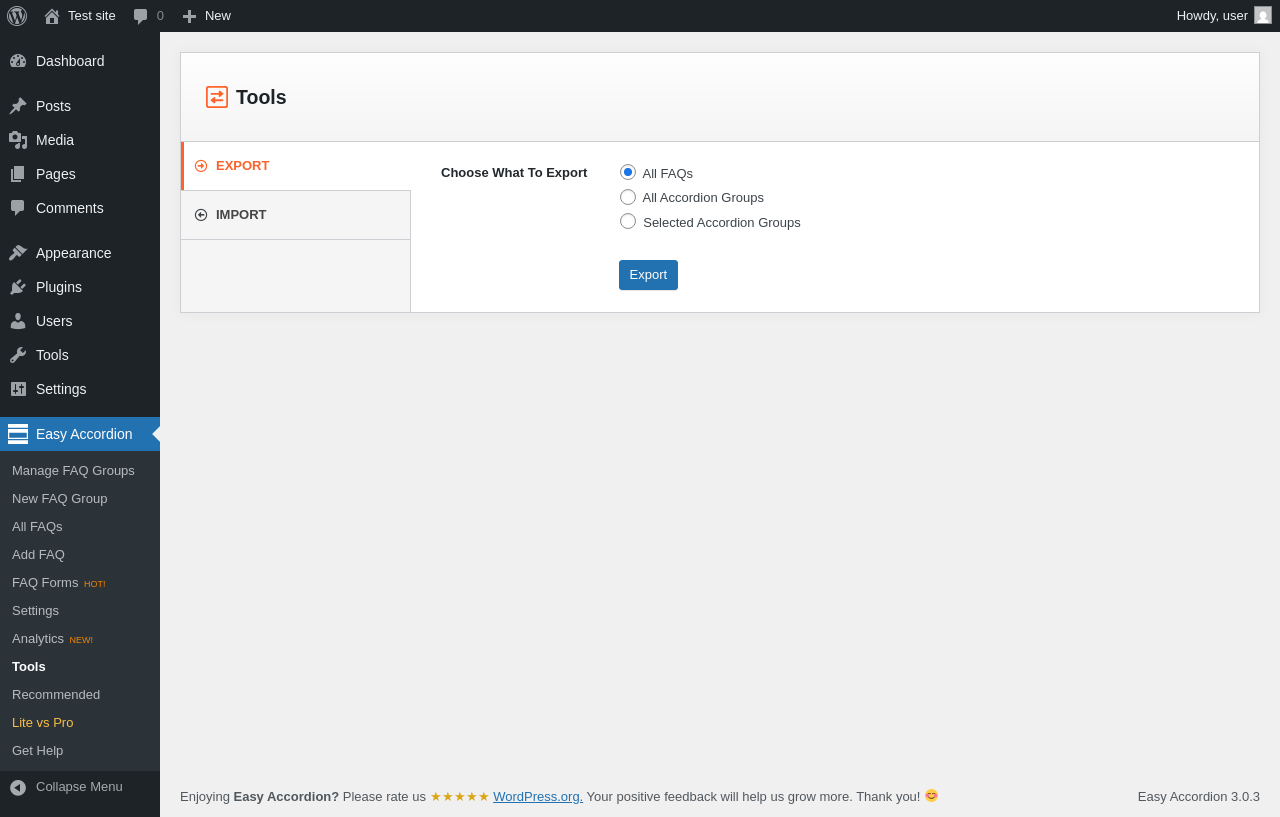Viewport: 1280px width, 817px height.
Task: Click the Export tab arrow icon
Action: point(201,166)
